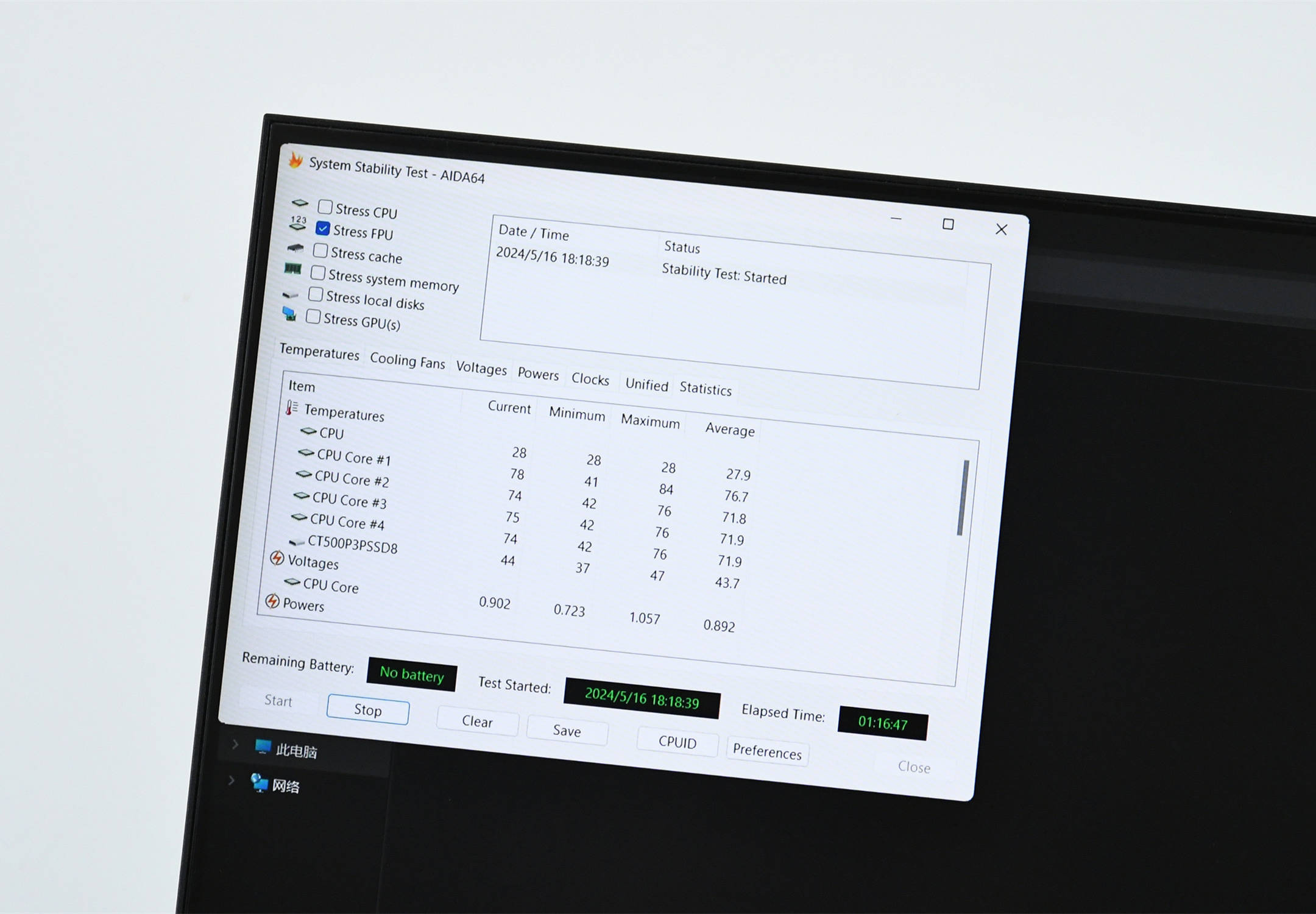Image resolution: width=1316 pixels, height=914 pixels.
Task: Click the drive icon of CT500P3PSSD8
Action: pos(297,542)
